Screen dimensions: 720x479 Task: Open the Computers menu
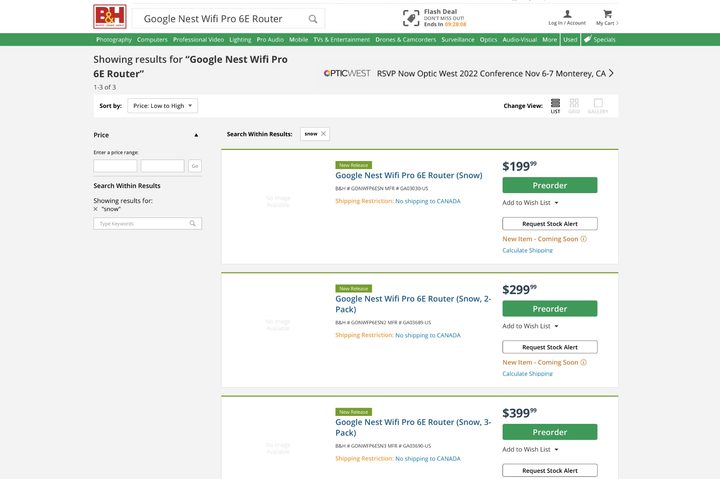click(x=152, y=39)
